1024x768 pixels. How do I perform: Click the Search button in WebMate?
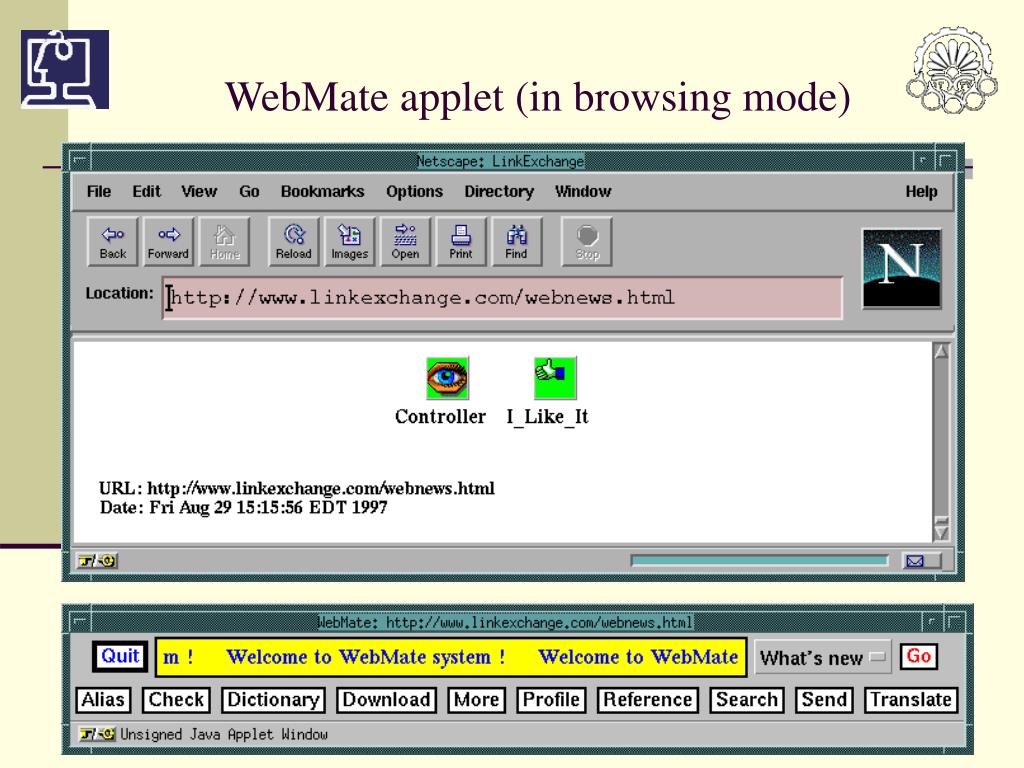[747, 699]
